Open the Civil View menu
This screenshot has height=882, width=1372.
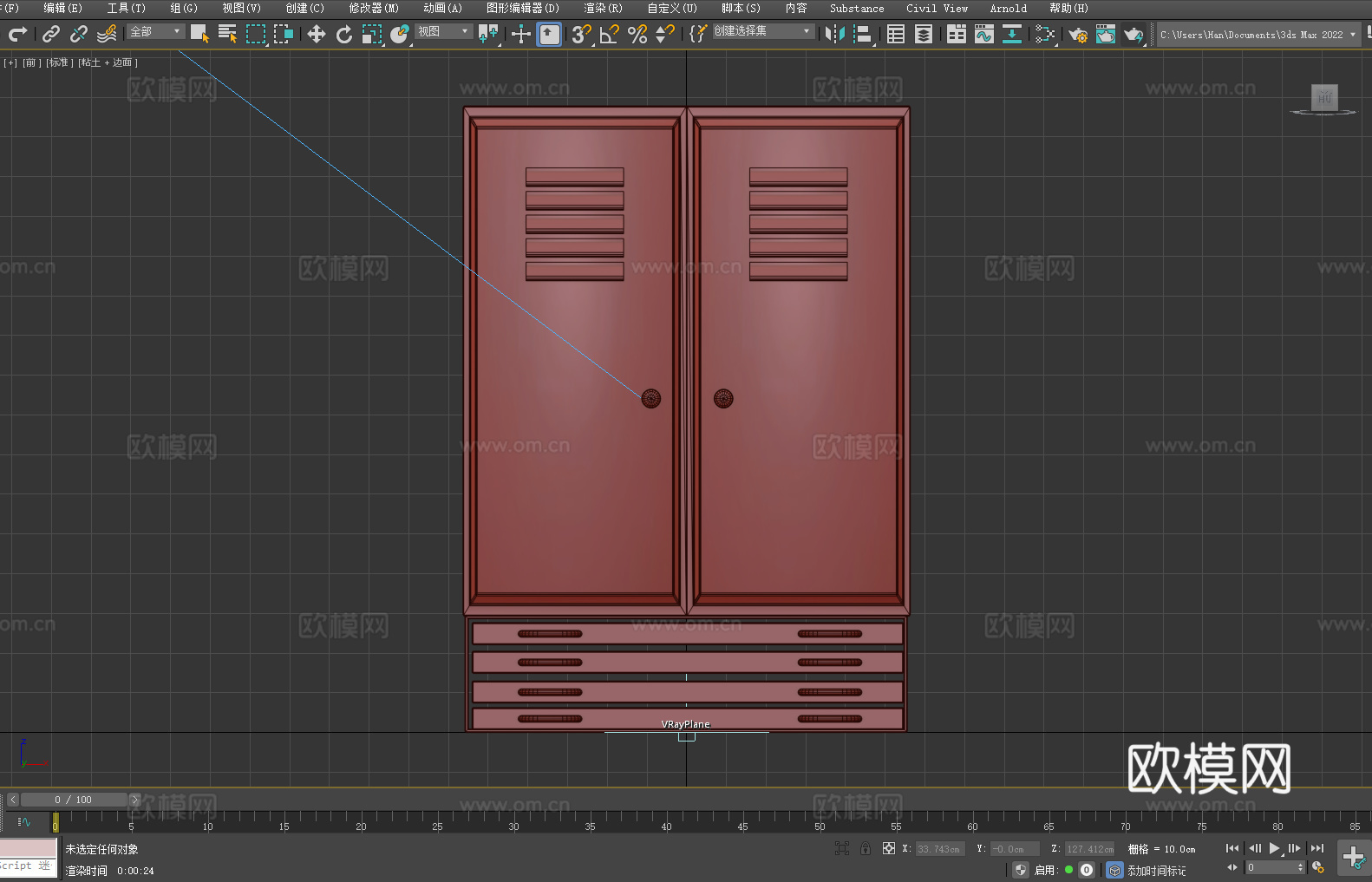click(937, 8)
